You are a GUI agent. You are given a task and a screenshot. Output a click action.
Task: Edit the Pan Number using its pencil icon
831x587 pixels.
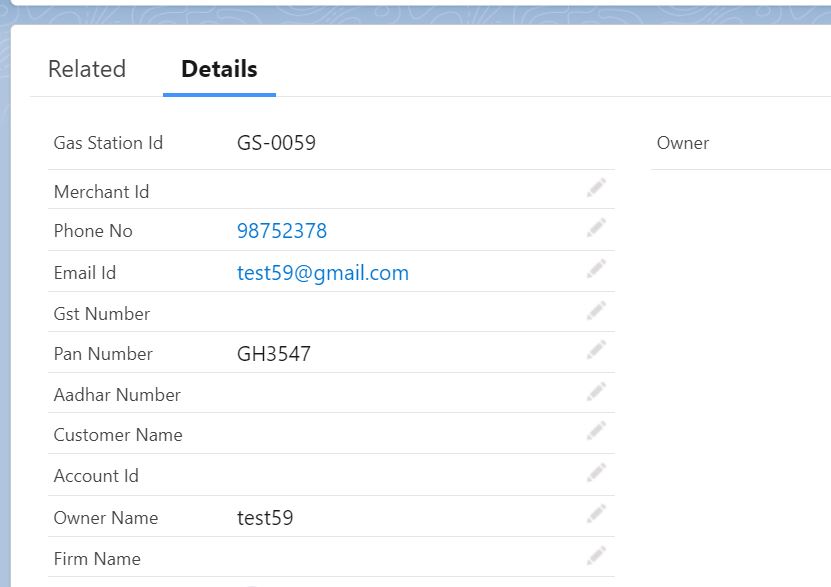point(596,350)
